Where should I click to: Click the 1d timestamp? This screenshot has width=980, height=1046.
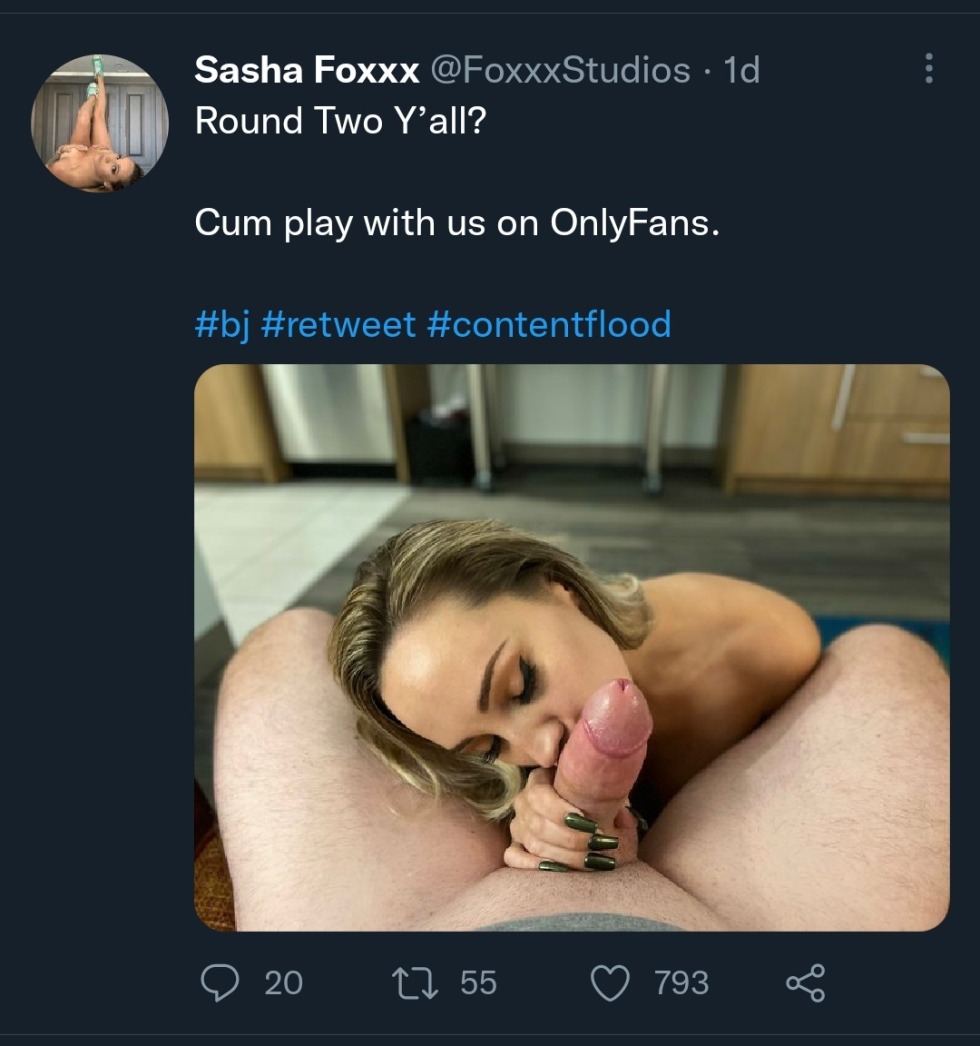[741, 70]
